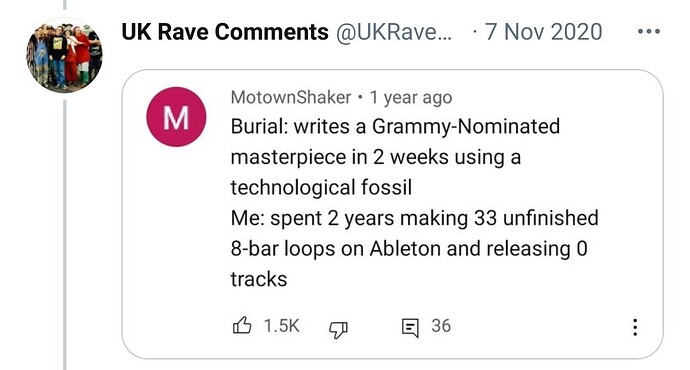This screenshot has width=690, height=370.
Task: Open the comment replies icon
Action: coord(410,328)
